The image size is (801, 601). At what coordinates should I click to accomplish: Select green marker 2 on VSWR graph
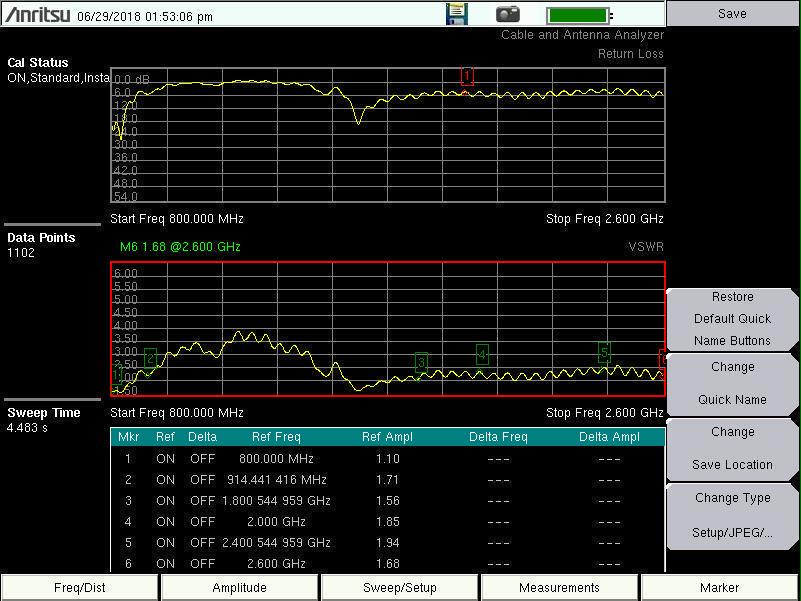[x=151, y=357]
